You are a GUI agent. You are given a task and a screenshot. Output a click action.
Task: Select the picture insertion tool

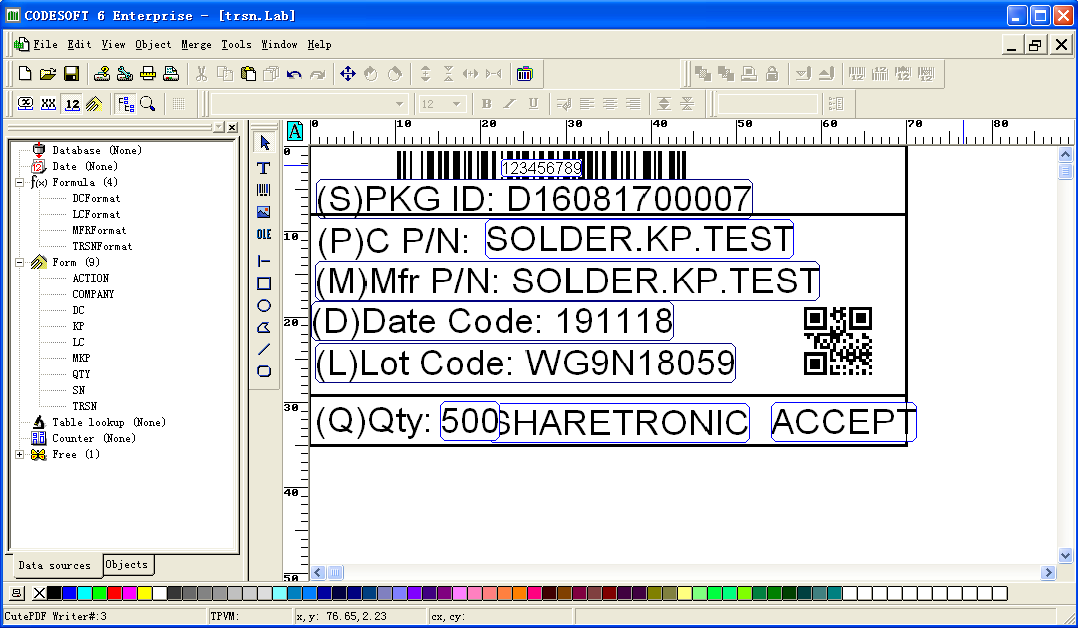264,212
